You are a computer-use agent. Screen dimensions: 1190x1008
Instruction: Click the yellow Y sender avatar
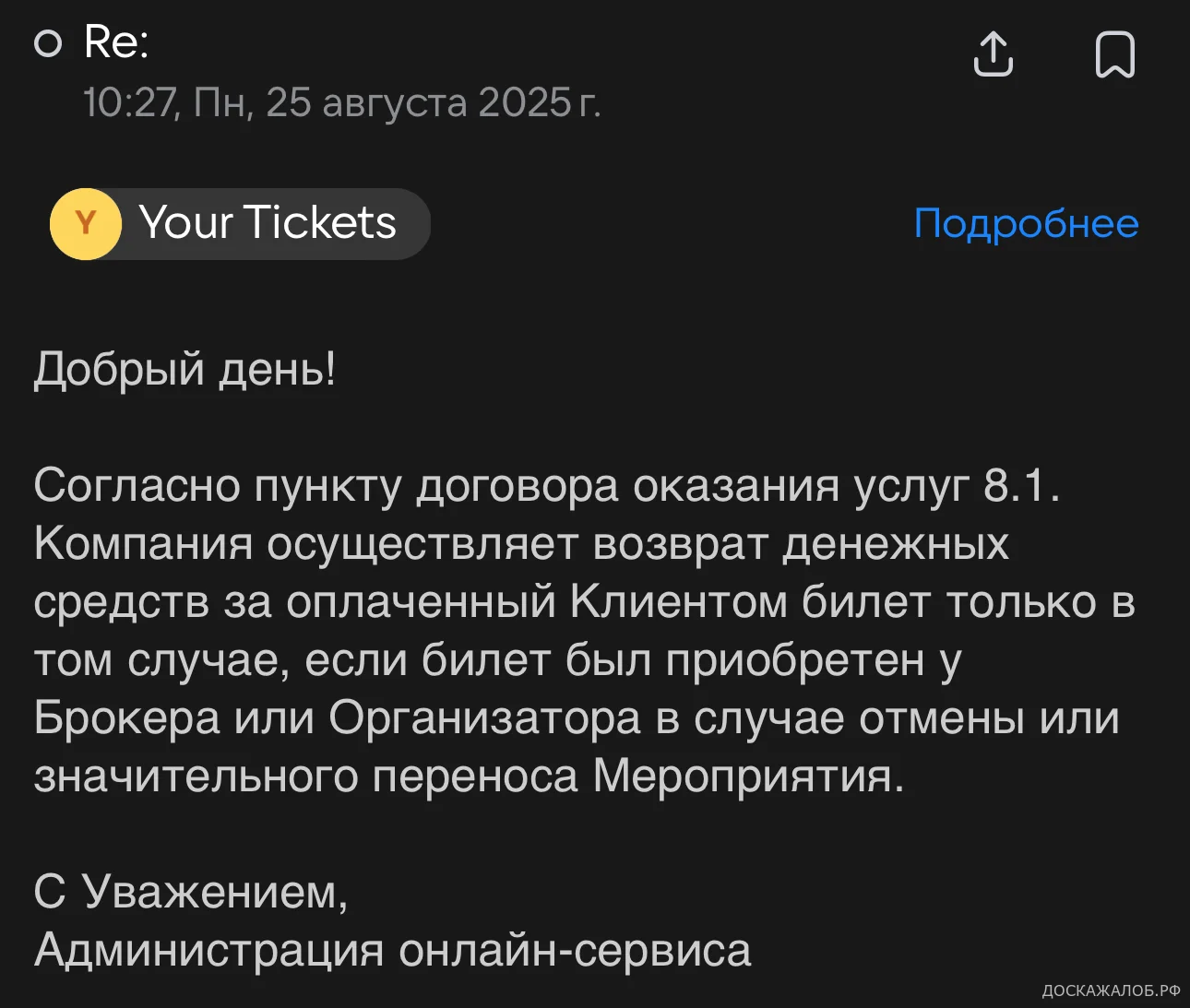point(86,223)
